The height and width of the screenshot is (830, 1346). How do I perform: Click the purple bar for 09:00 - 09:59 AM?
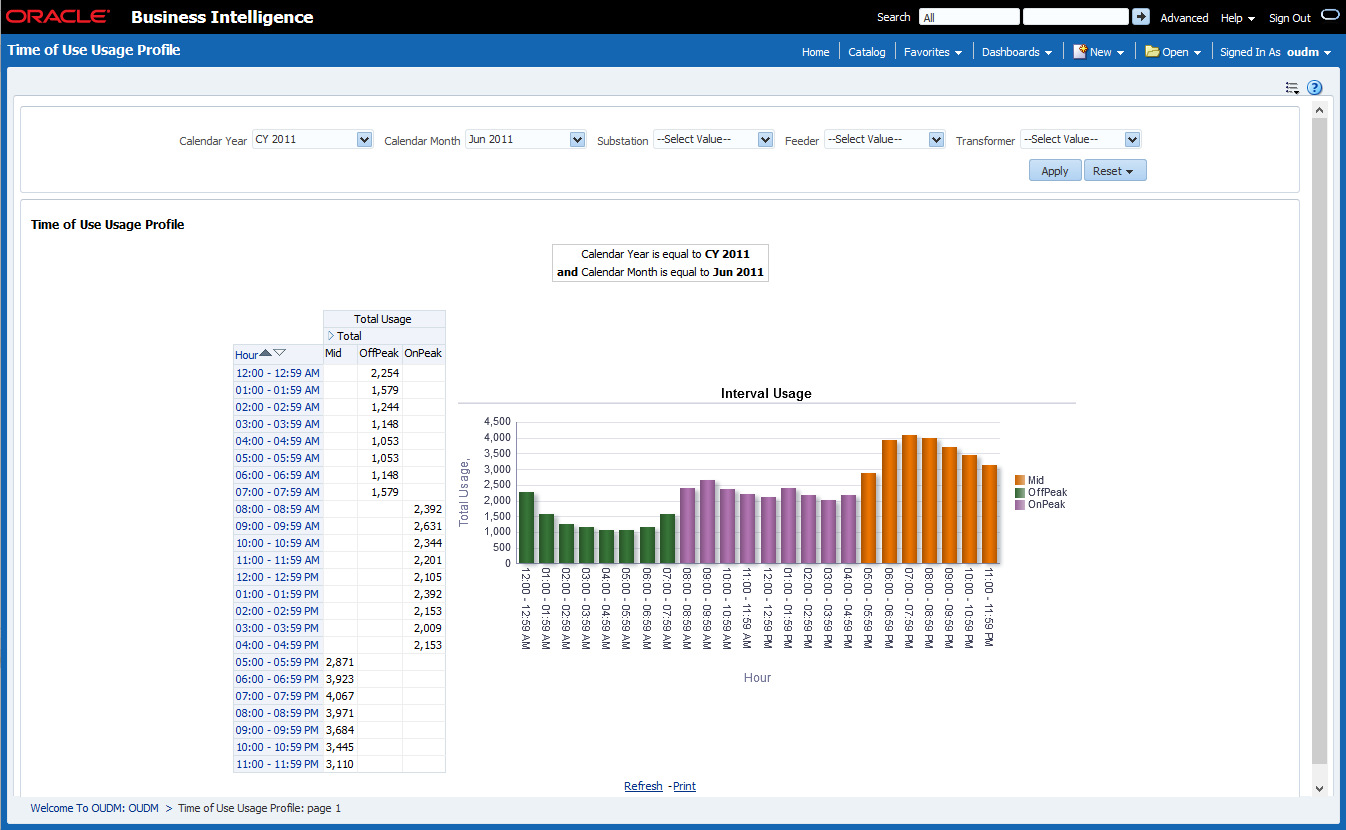(x=707, y=522)
